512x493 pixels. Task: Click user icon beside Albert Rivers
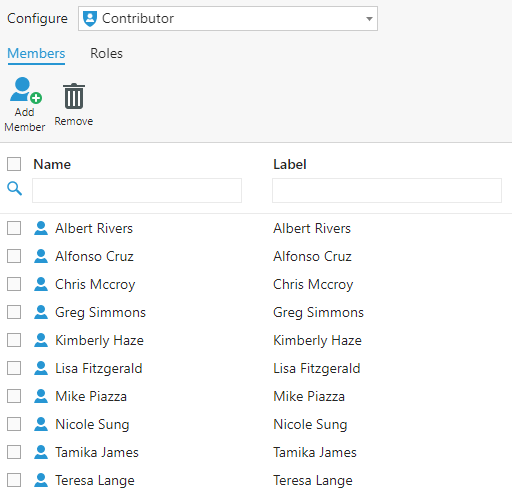coord(41,228)
